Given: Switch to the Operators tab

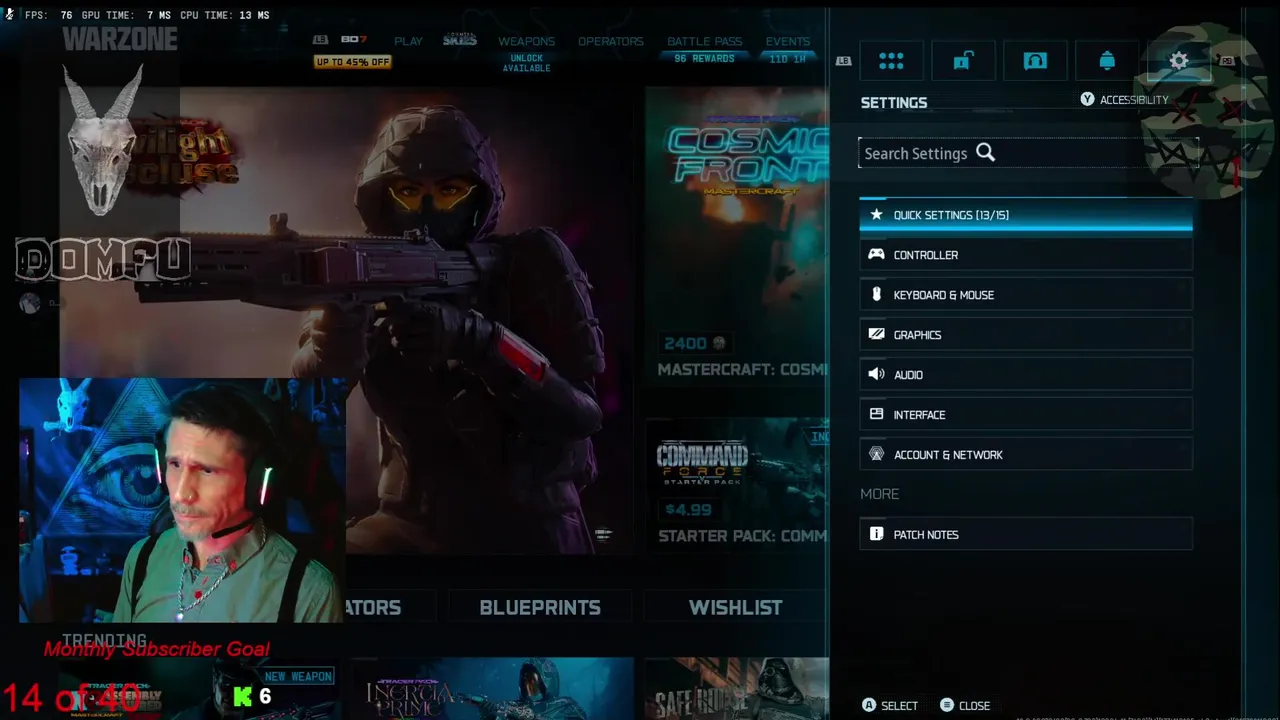Looking at the screenshot, I should coord(610,41).
